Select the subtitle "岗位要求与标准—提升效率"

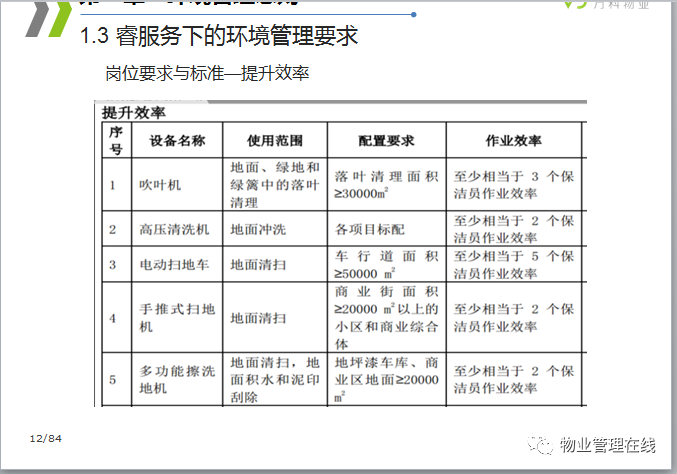(x=207, y=73)
